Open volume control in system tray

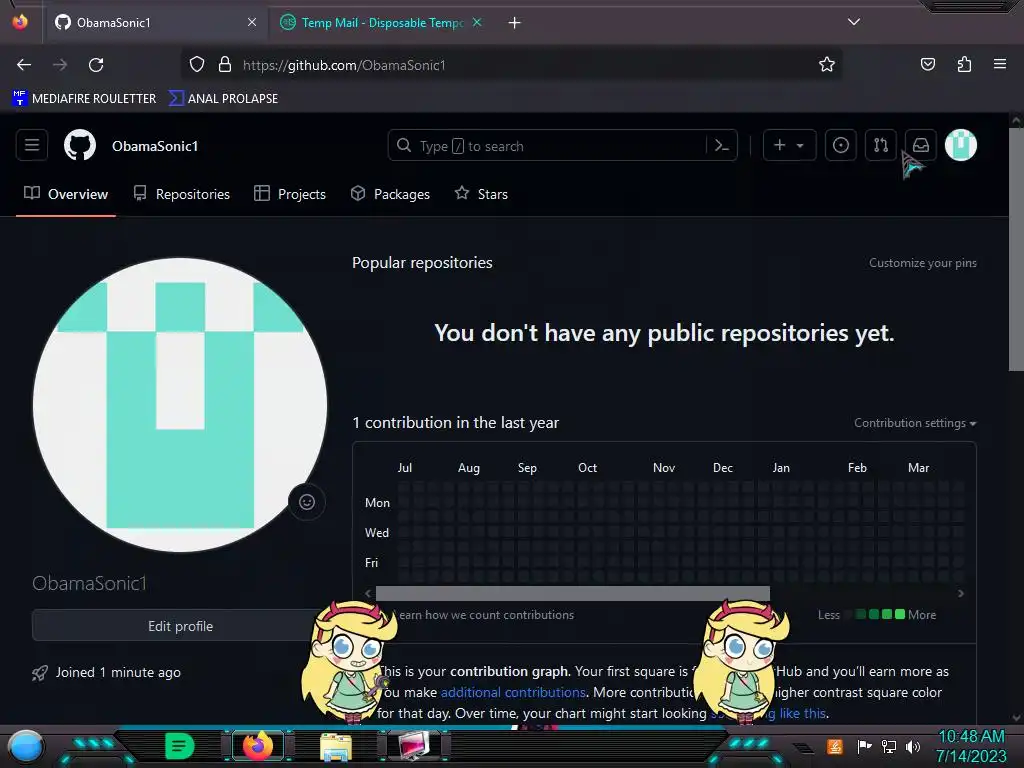coord(913,746)
